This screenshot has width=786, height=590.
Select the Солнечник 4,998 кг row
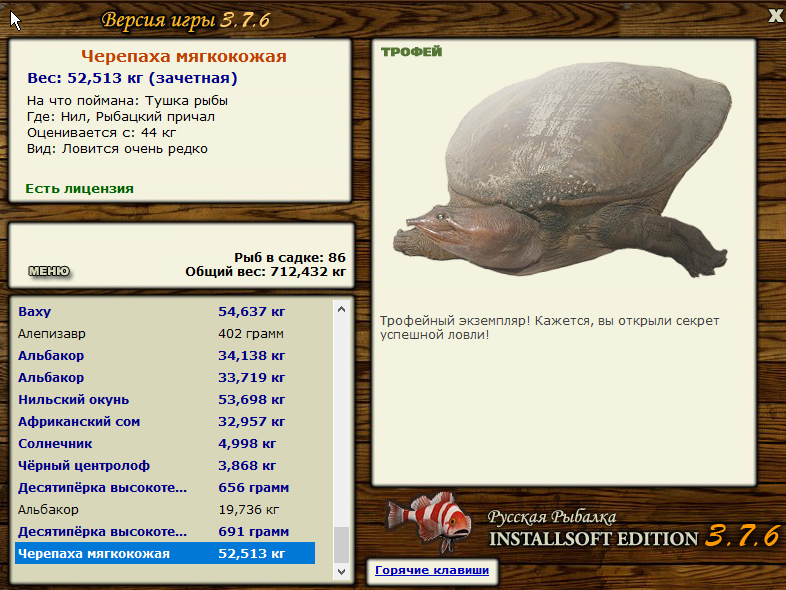tap(165, 444)
